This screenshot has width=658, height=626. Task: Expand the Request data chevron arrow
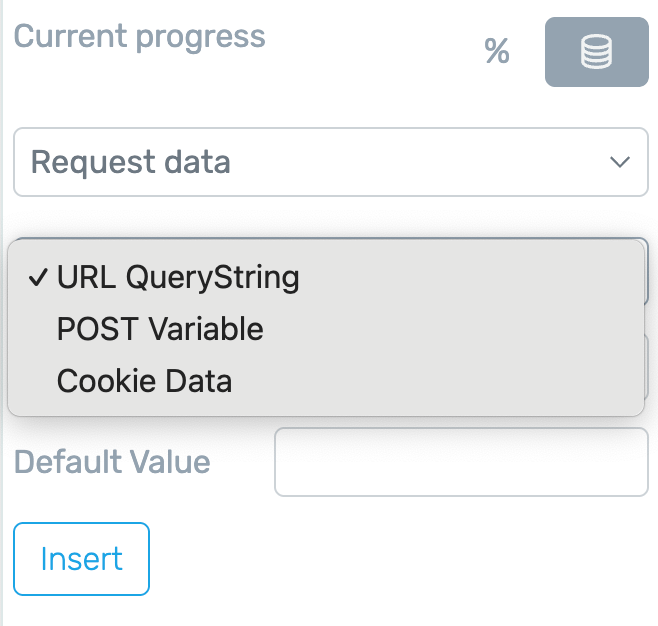(620, 162)
